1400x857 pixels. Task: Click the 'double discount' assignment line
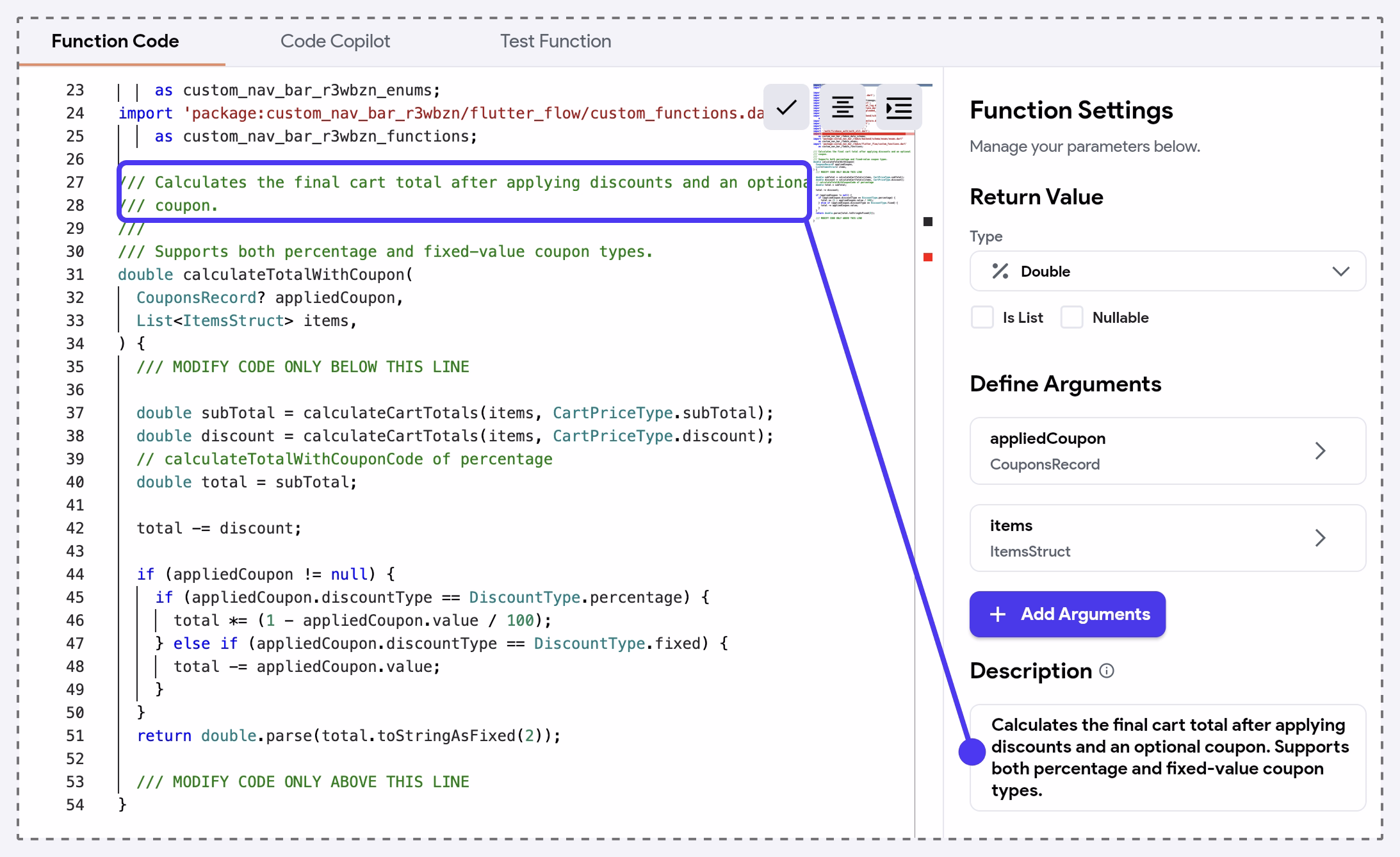(x=455, y=436)
